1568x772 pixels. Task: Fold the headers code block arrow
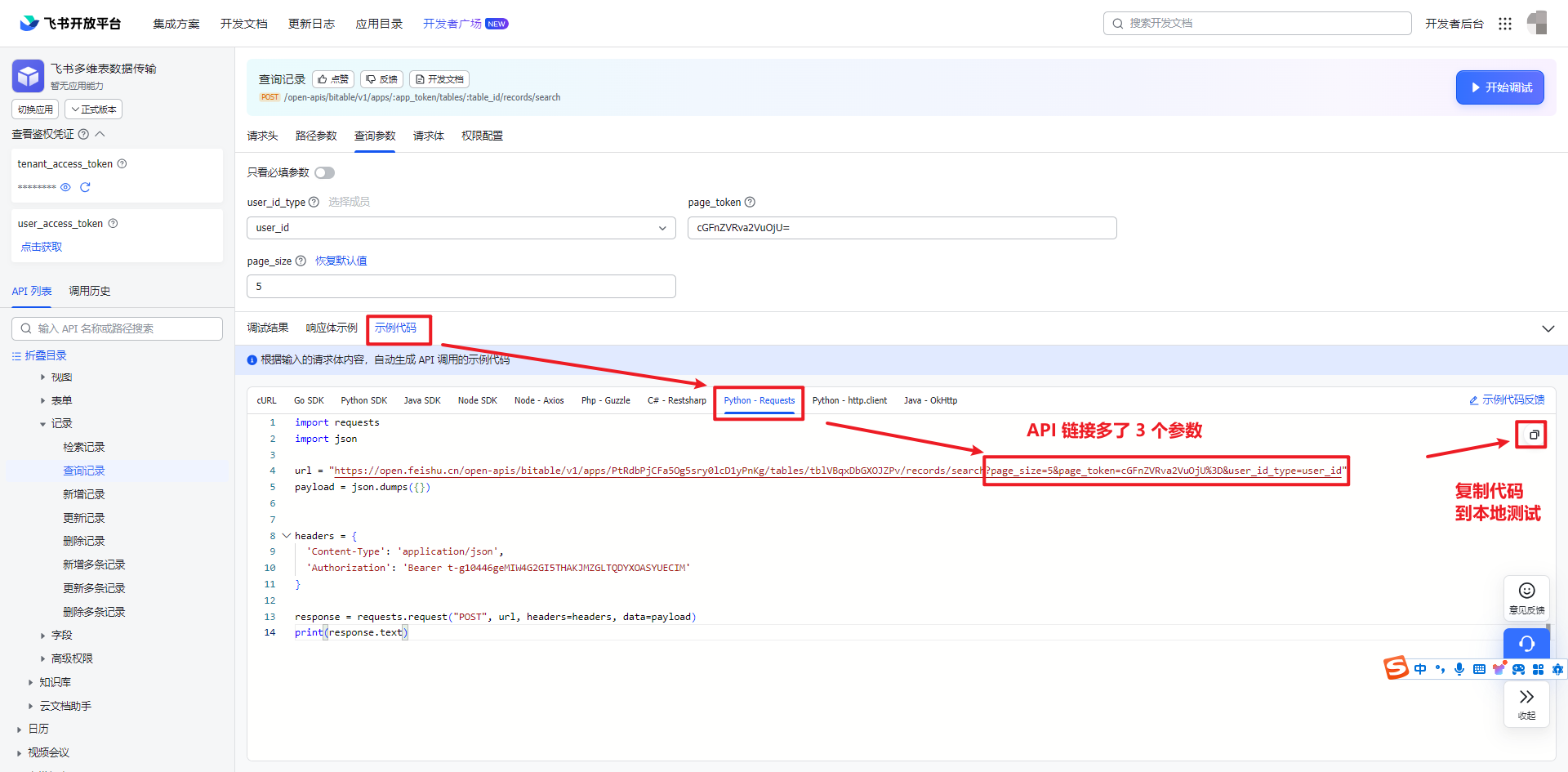287,536
